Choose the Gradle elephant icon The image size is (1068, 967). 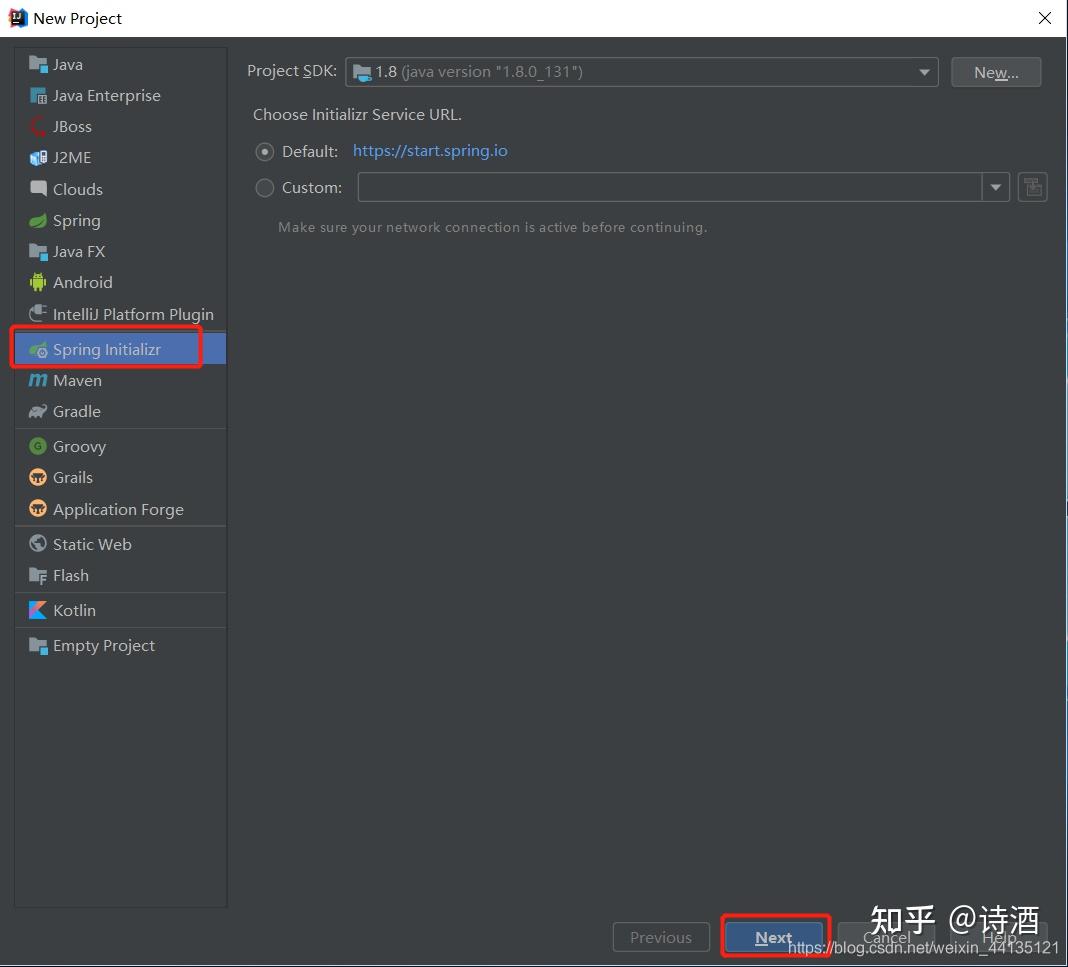click(x=38, y=412)
